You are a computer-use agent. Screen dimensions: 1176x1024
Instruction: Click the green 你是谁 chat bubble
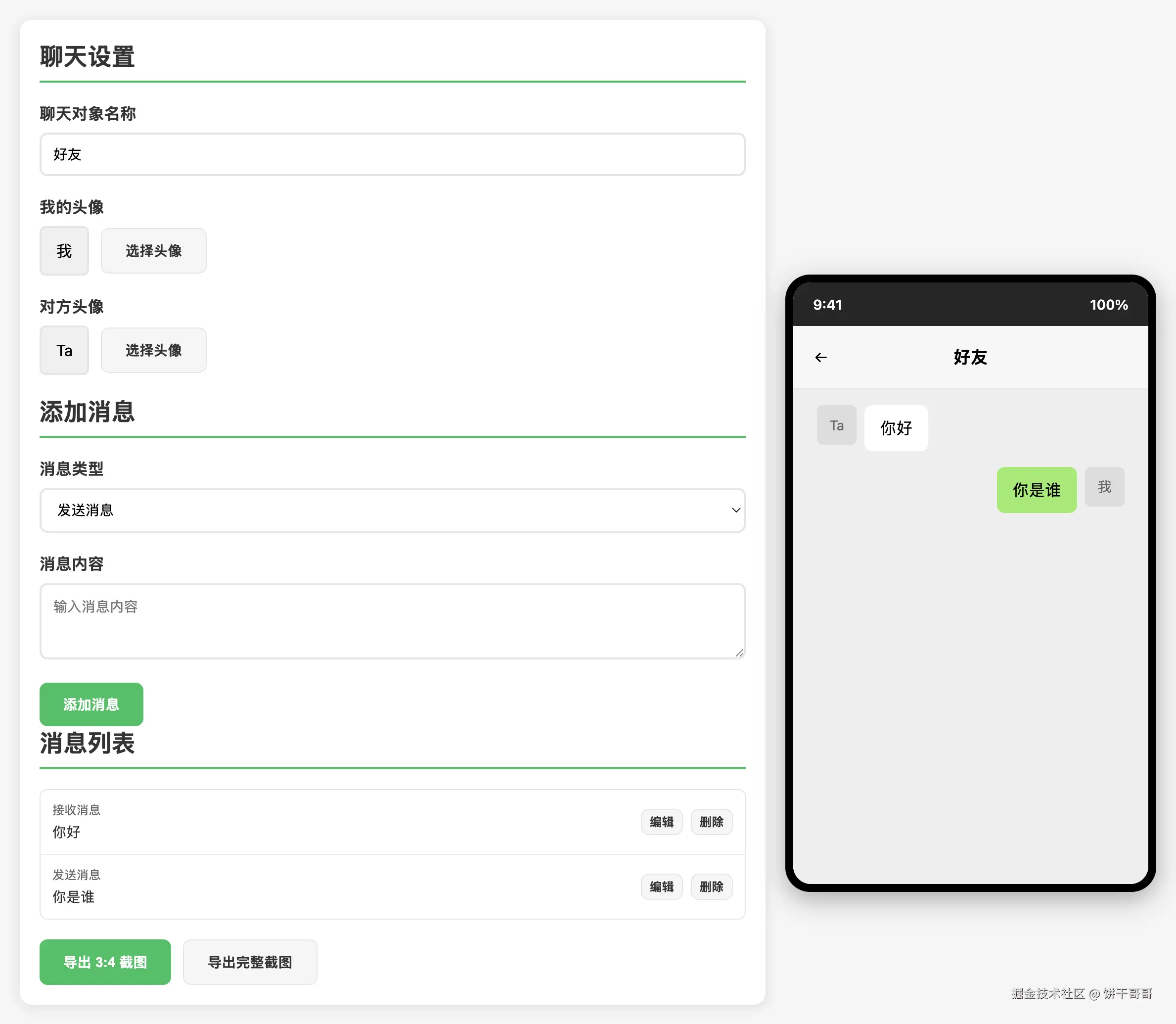coord(1036,490)
